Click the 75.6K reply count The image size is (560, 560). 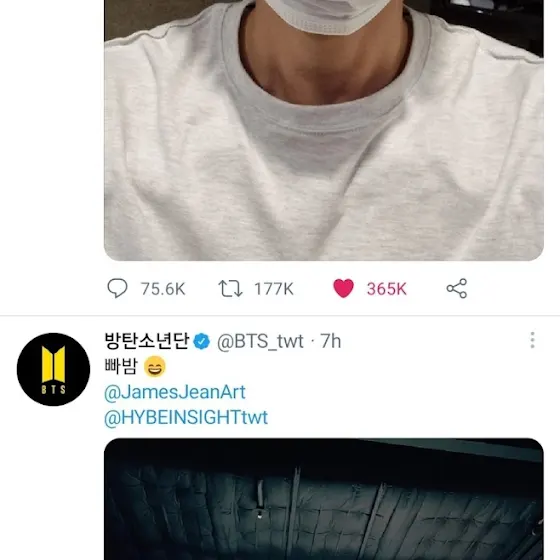(163, 289)
